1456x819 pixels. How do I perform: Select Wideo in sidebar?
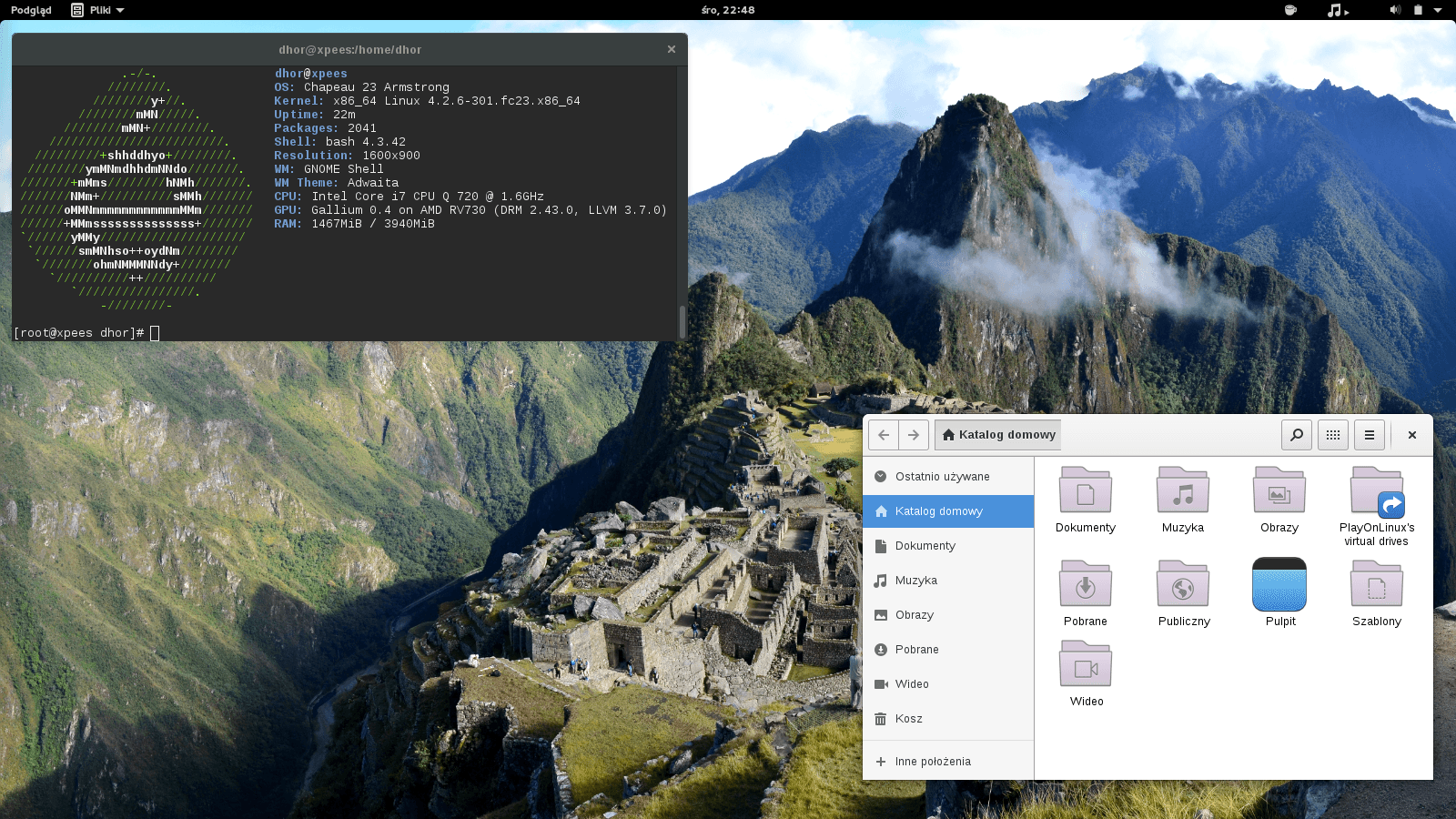click(x=948, y=684)
